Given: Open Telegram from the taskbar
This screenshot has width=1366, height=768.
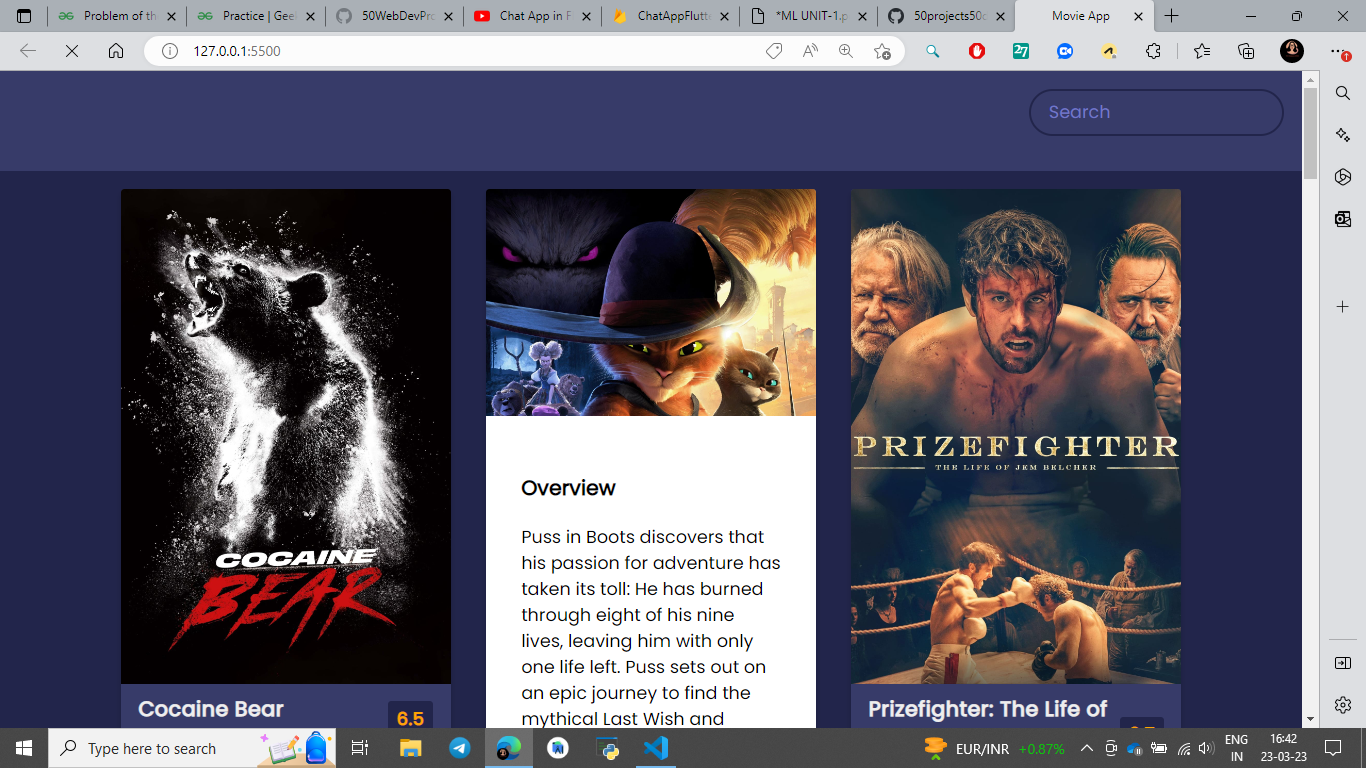Looking at the screenshot, I should [x=460, y=748].
